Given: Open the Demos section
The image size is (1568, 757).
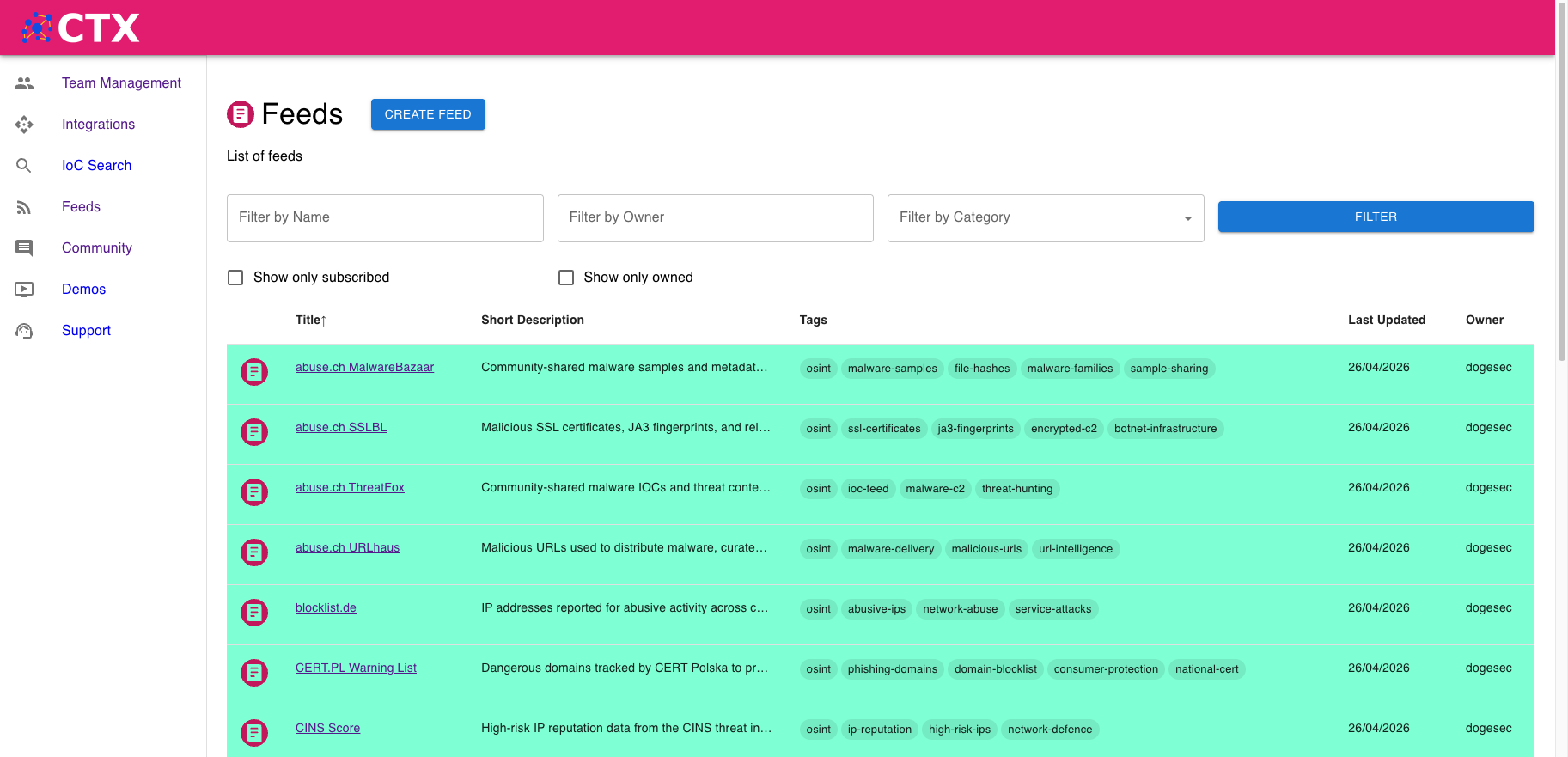Looking at the screenshot, I should (83, 290).
